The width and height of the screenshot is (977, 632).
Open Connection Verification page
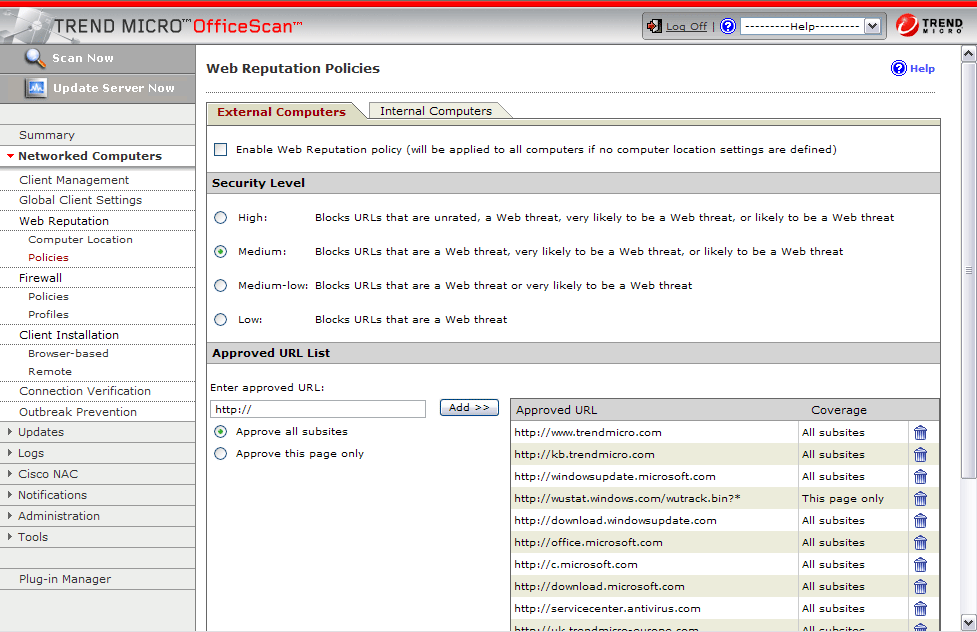pyautogui.click(x=85, y=391)
